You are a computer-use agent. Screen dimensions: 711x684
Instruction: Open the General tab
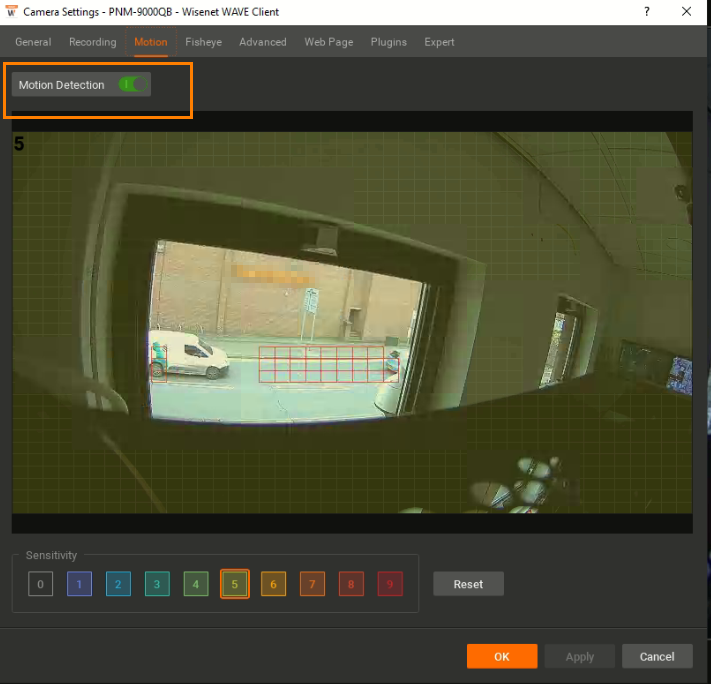pos(33,42)
